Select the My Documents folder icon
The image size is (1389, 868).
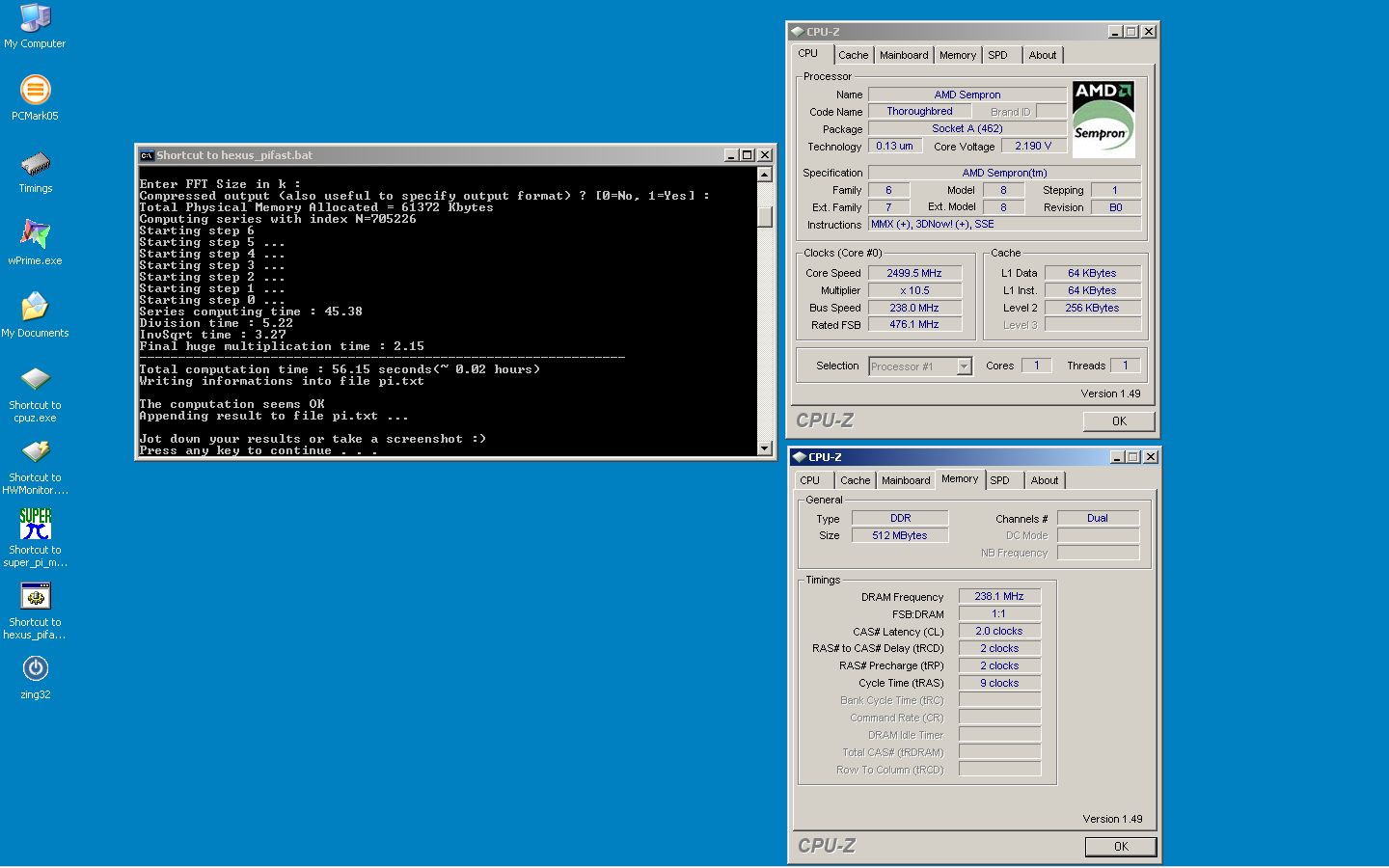point(35,307)
